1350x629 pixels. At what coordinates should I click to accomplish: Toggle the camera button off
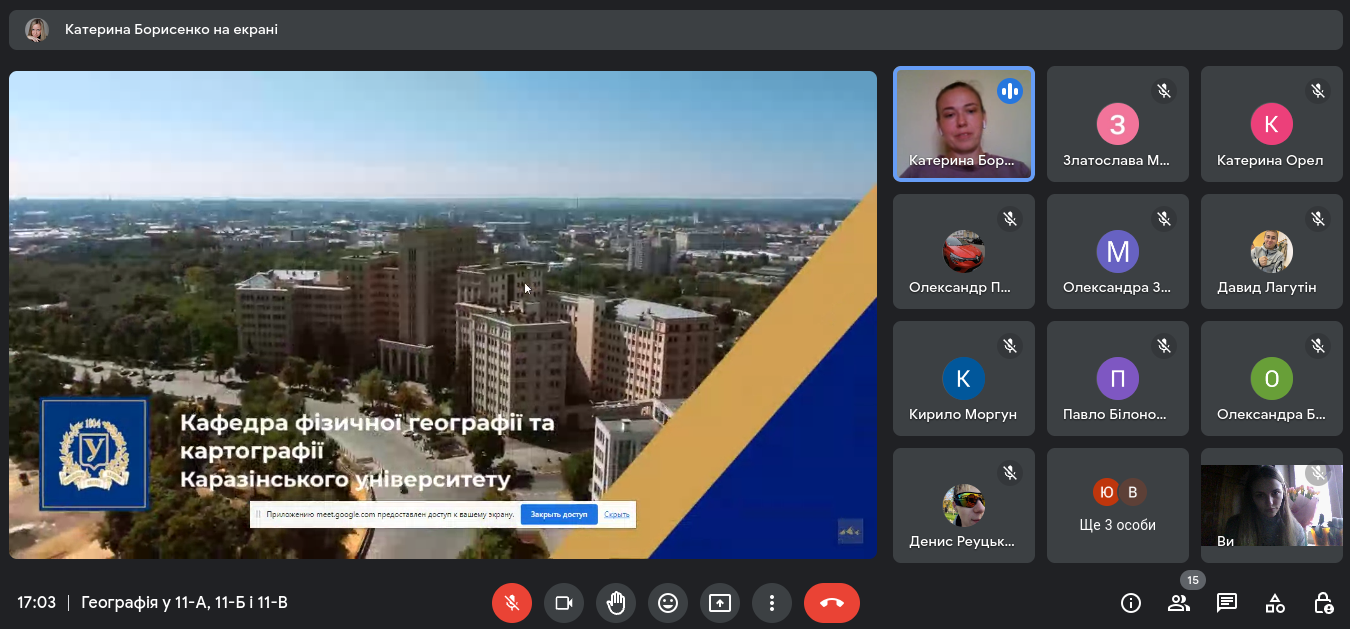563,603
